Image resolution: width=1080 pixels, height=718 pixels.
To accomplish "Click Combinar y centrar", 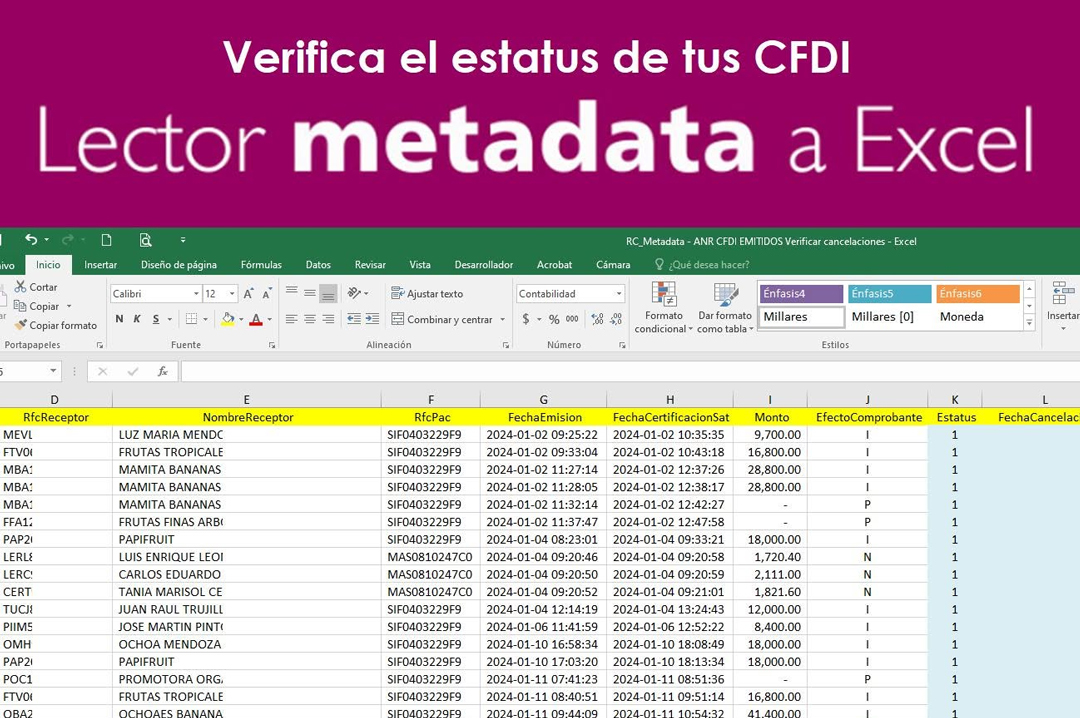I will click(442, 319).
